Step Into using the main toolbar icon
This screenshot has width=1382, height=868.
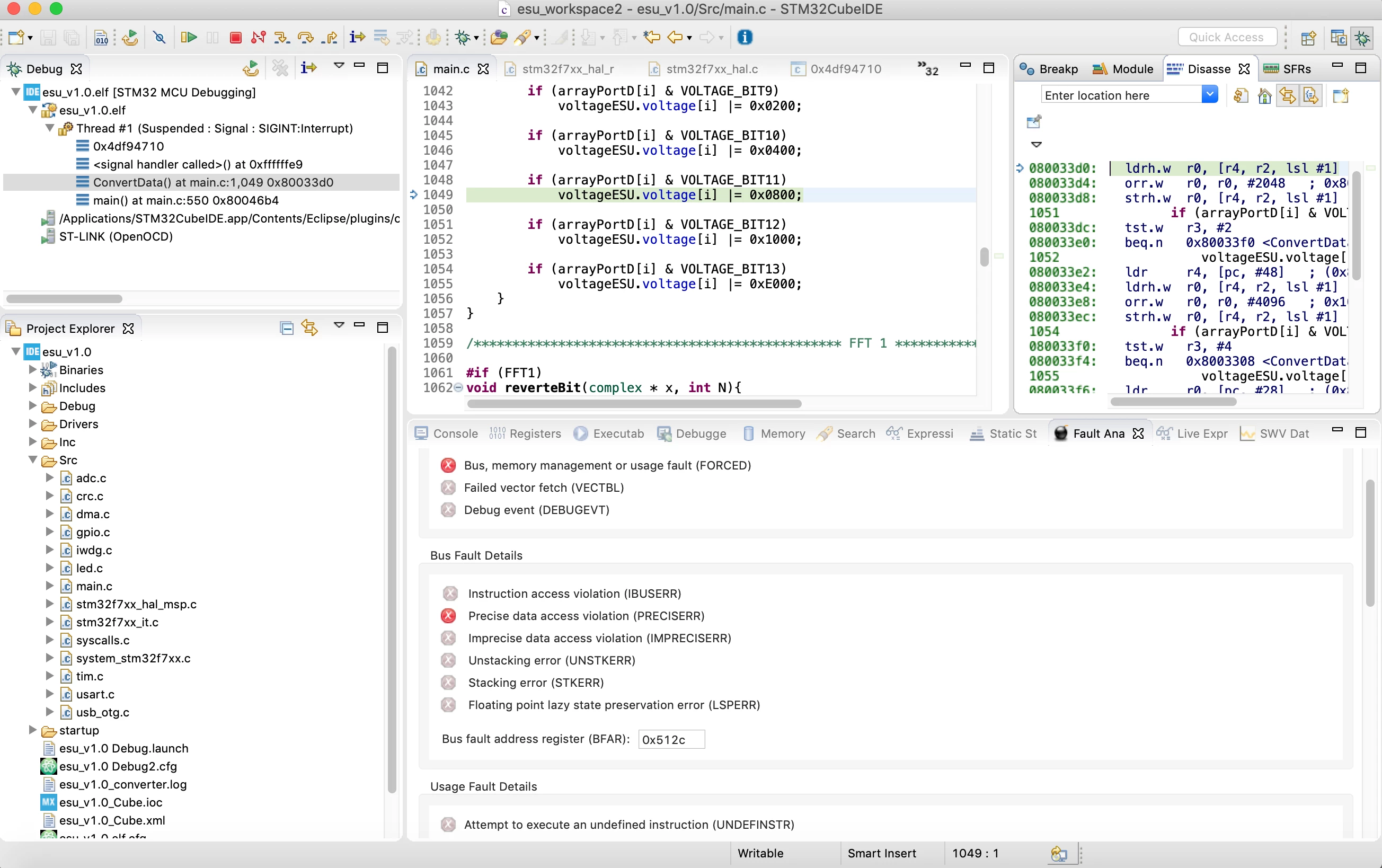(281, 38)
